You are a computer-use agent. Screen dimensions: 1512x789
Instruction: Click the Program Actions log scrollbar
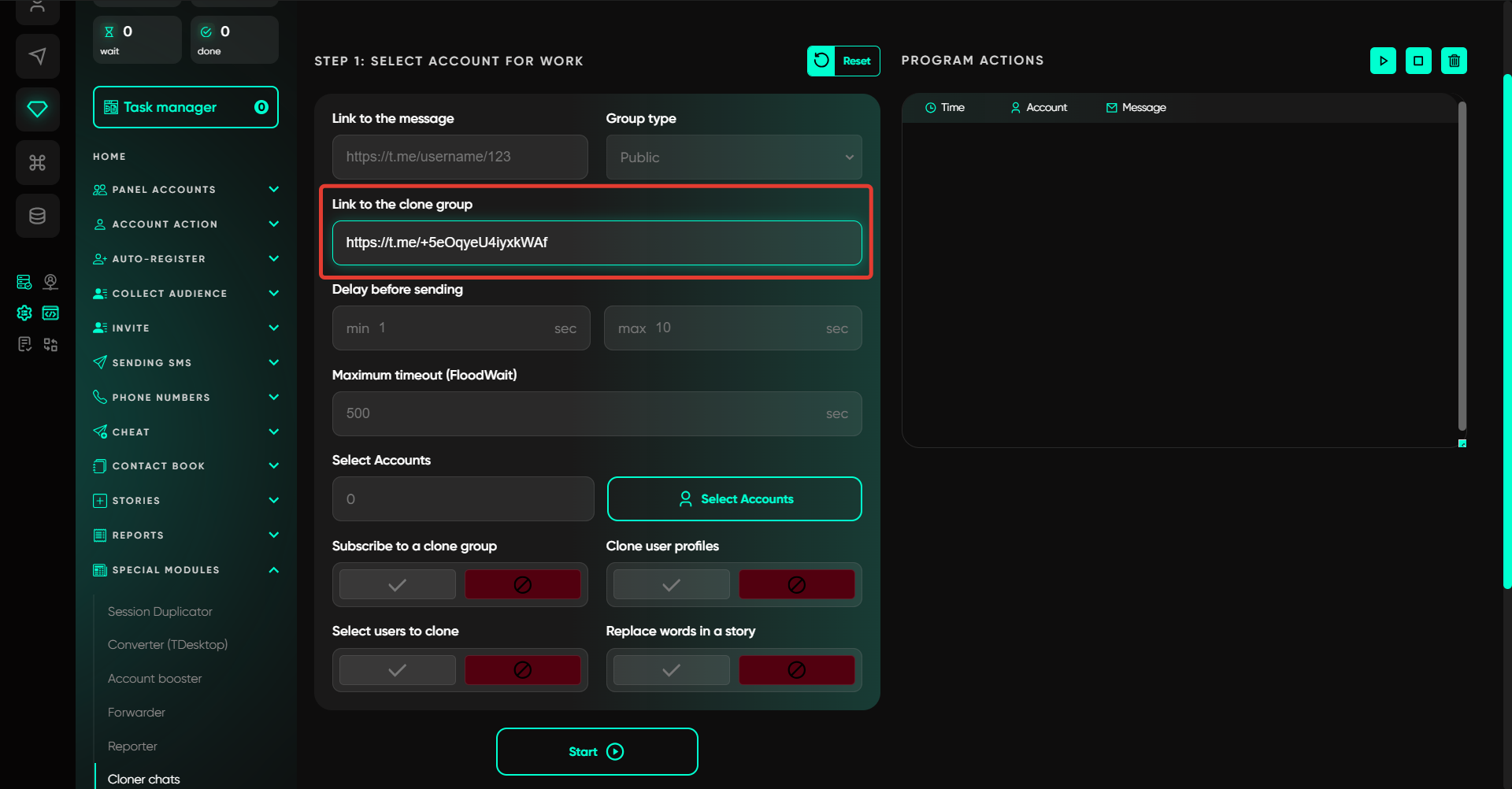coord(1462,268)
